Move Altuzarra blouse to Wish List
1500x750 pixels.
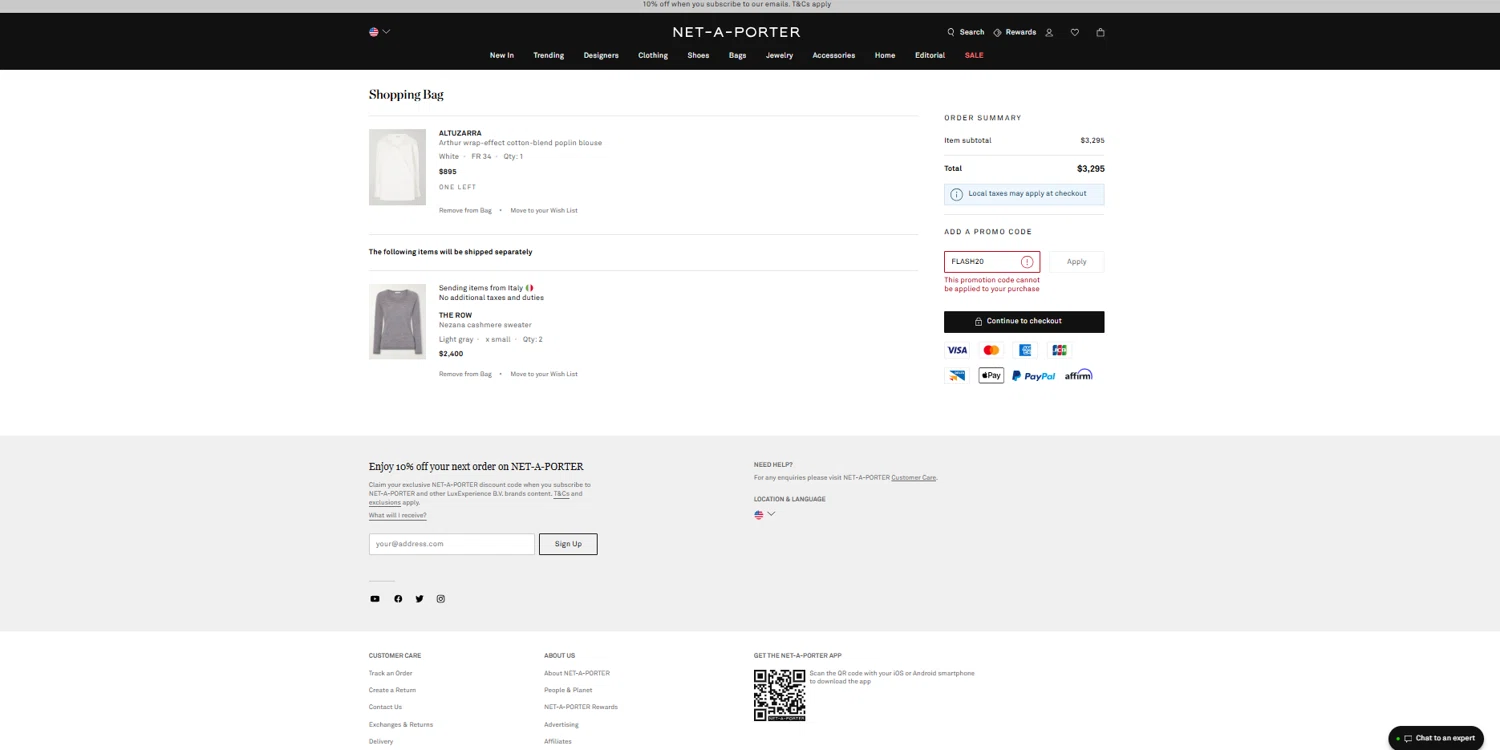544,210
